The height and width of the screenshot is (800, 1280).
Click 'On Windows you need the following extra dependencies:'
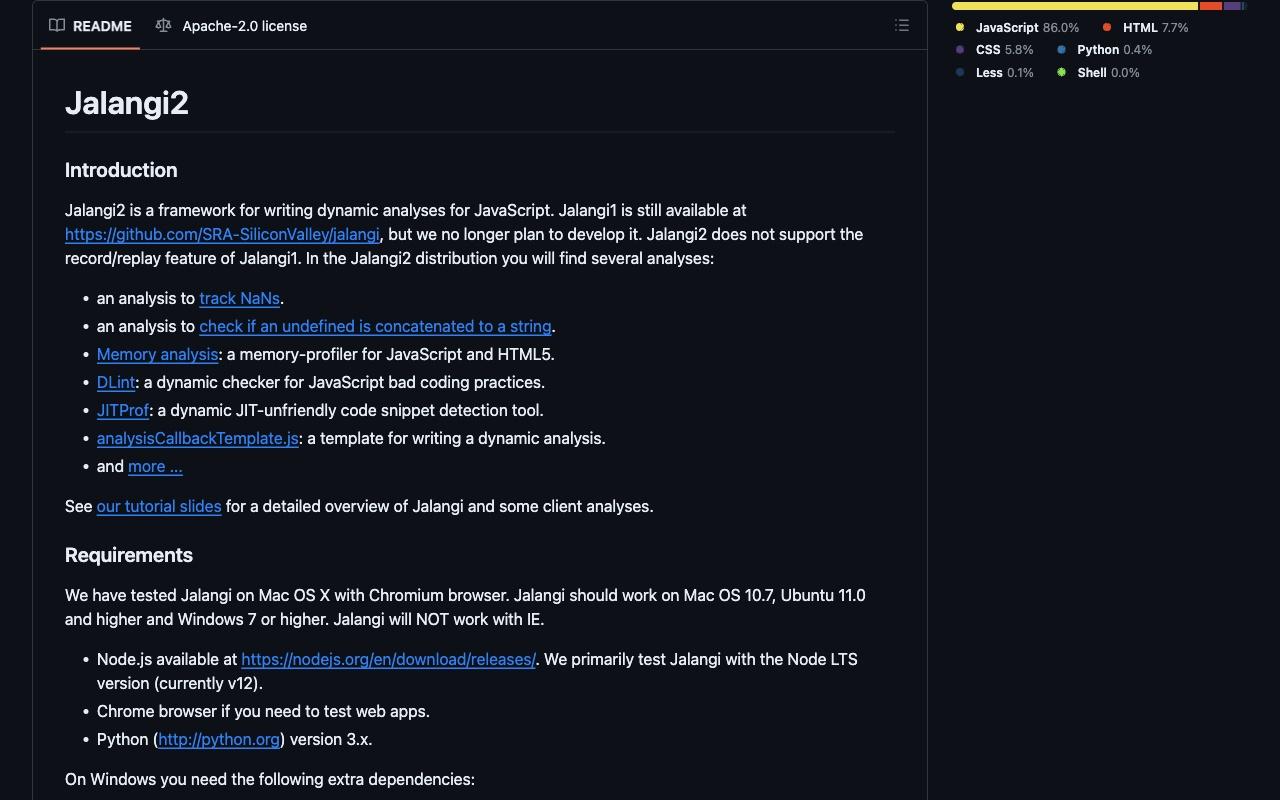tap(270, 779)
